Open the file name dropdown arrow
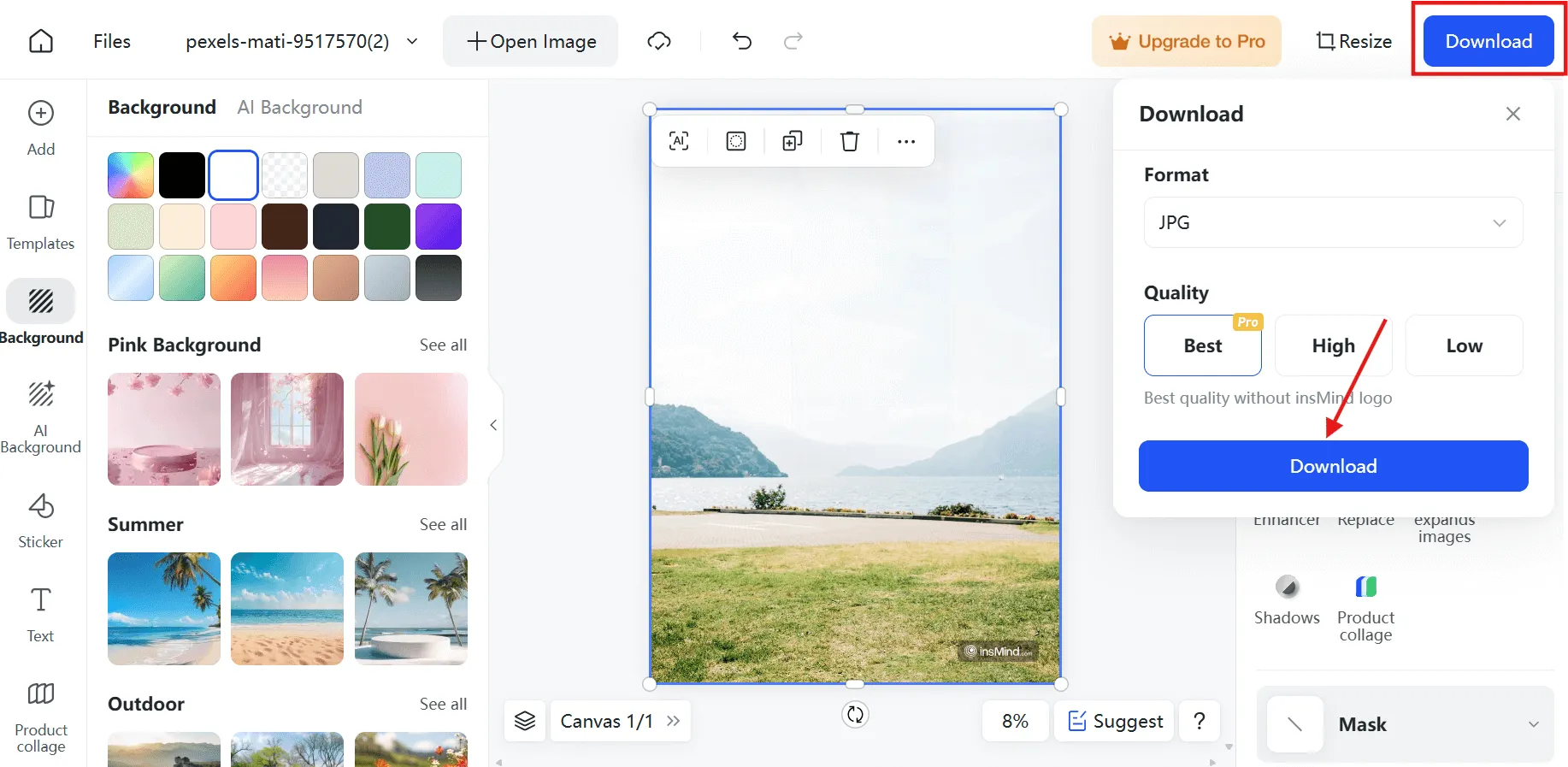The width and height of the screenshot is (1568, 767). pos(412,41)
